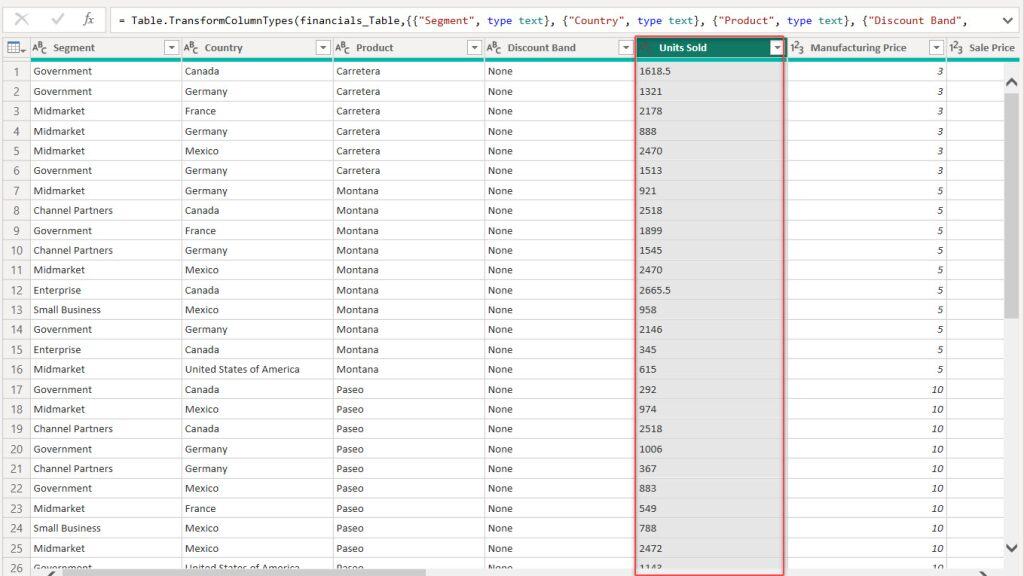
Task: Select the Sale Price column header
Action: (x=990, y=48)
